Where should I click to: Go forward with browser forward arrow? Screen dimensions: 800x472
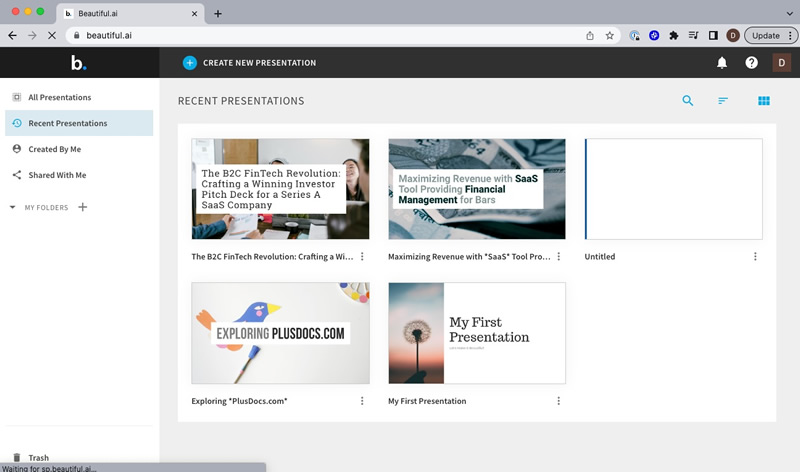[32, 35]
